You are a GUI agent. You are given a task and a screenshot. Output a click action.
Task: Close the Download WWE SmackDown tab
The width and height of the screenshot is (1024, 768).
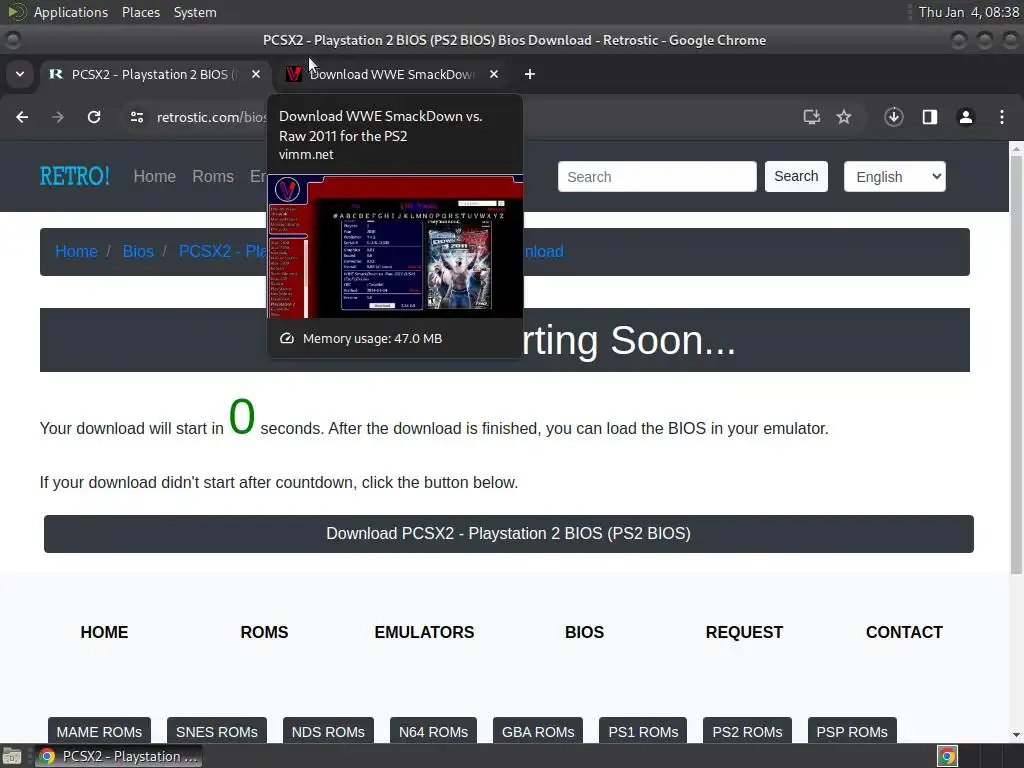494,74
